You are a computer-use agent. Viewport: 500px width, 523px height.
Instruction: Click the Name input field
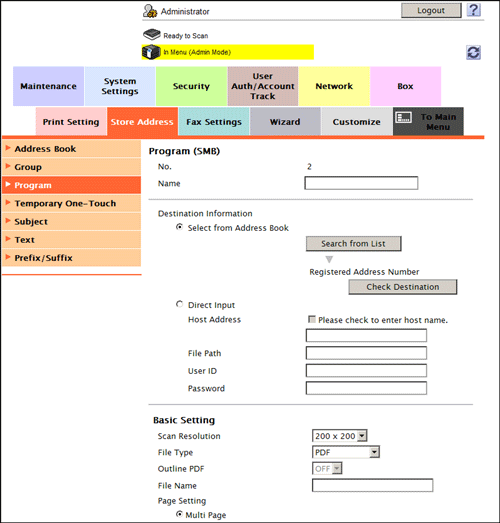pyautogui.click(x=361, y=183)
